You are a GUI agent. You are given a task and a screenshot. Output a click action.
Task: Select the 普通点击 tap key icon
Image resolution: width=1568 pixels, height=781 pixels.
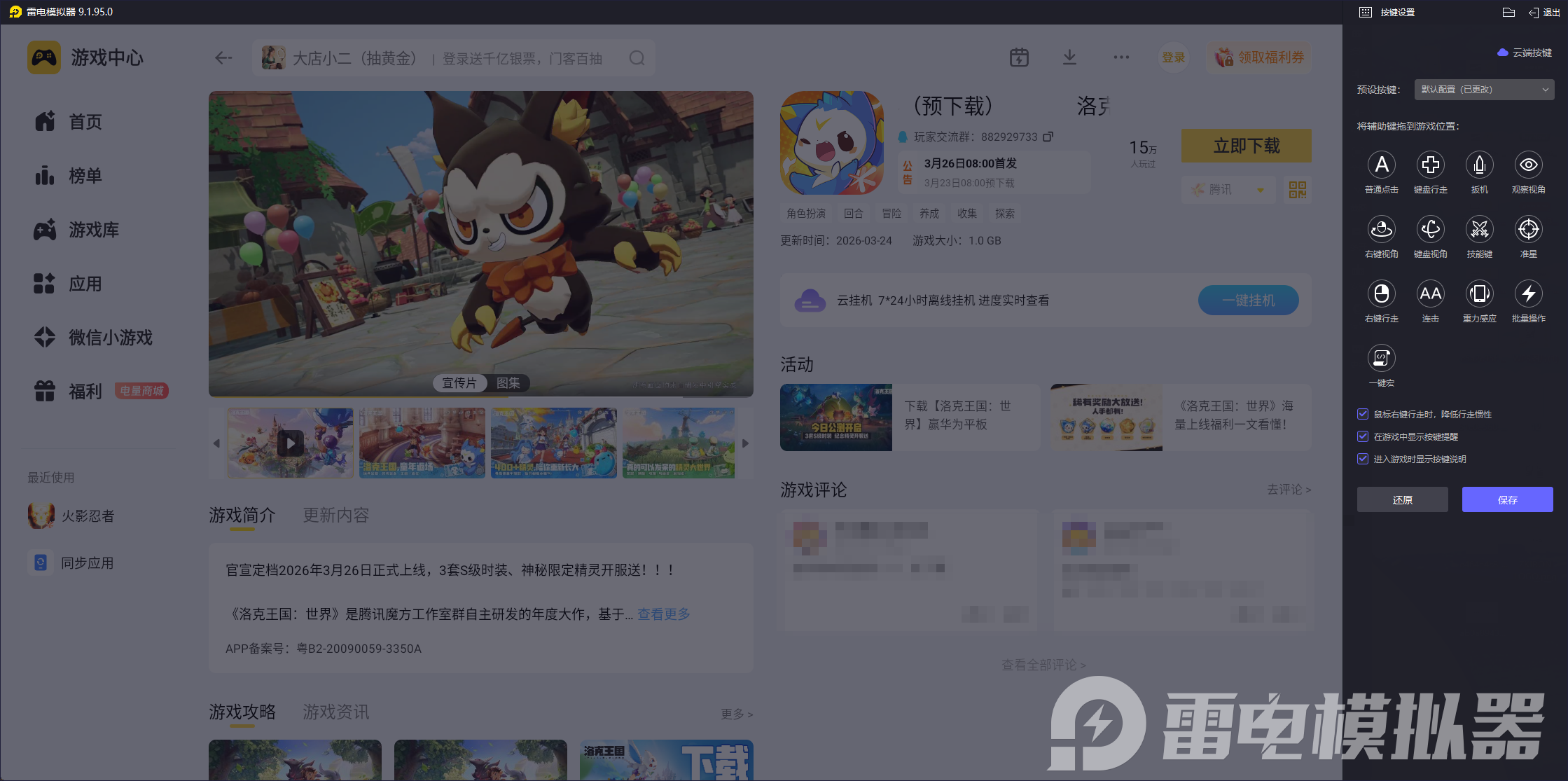(1381, 165)
